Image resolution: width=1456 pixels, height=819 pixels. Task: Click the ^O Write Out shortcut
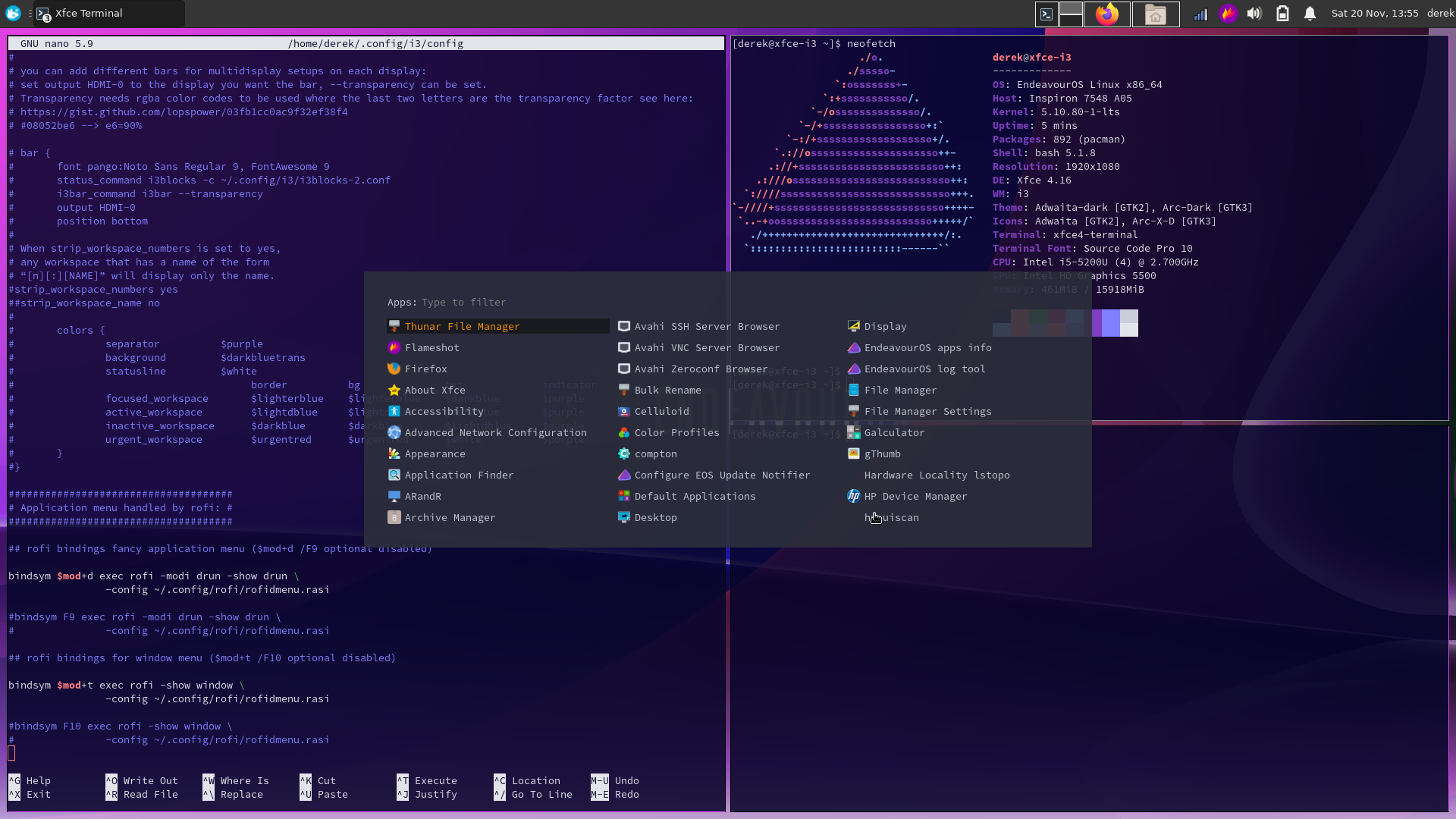click(142, 780)
